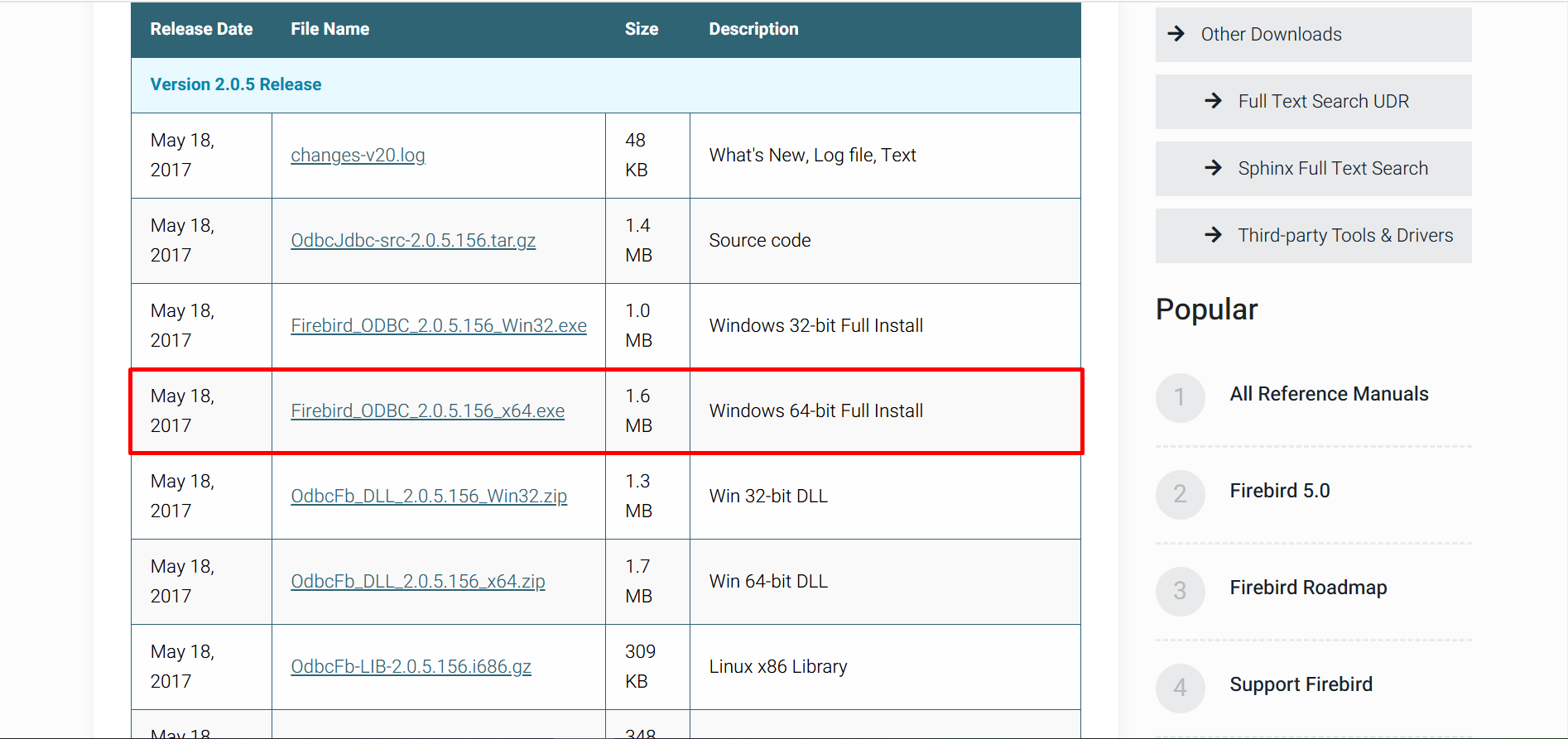Download Firebird_ODBC_2.0.5.156_x64.exe installer
The width and height of the screenshot is (1568, 739).
coord(427,411)
